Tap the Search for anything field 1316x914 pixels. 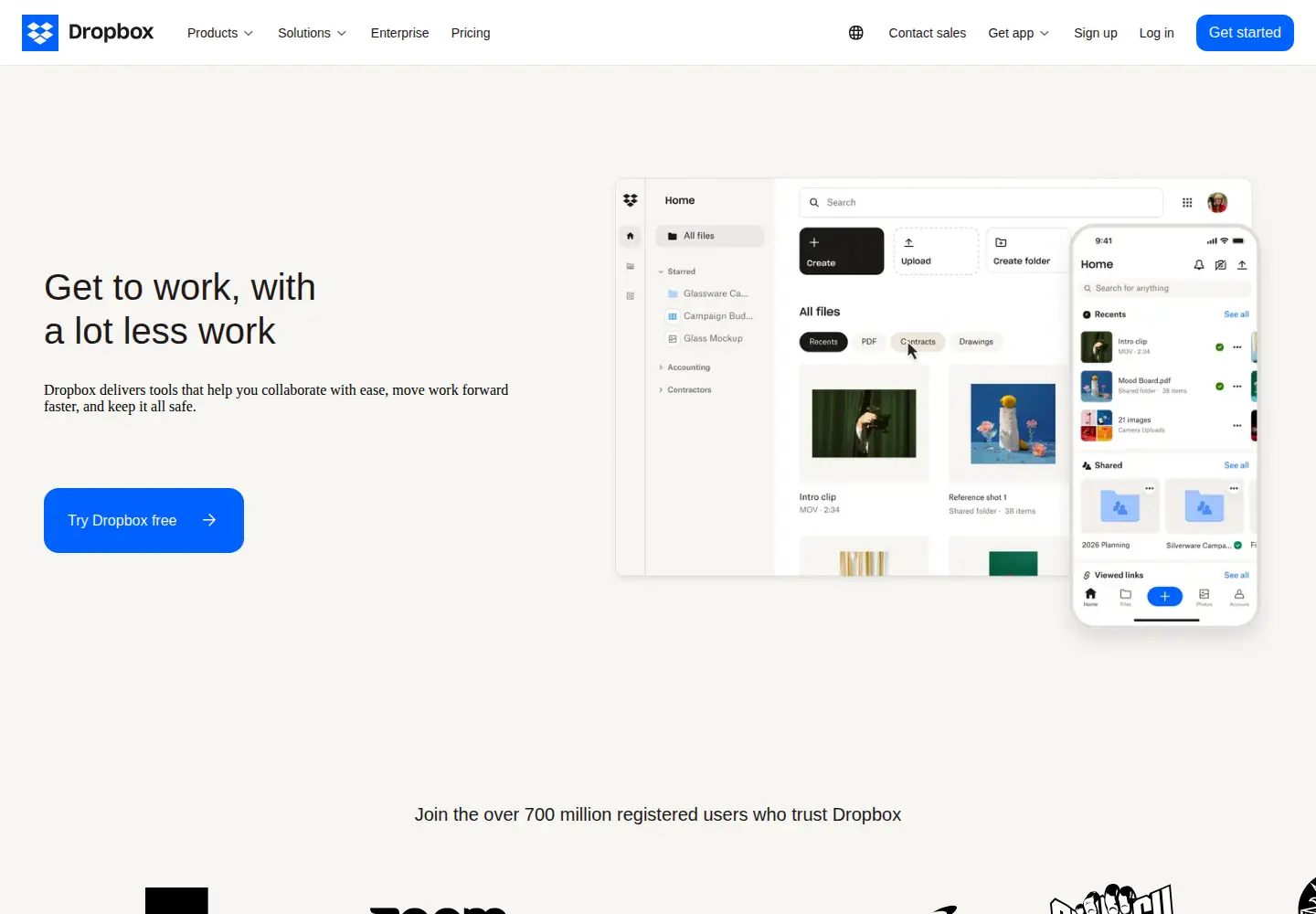point(1164,289)
